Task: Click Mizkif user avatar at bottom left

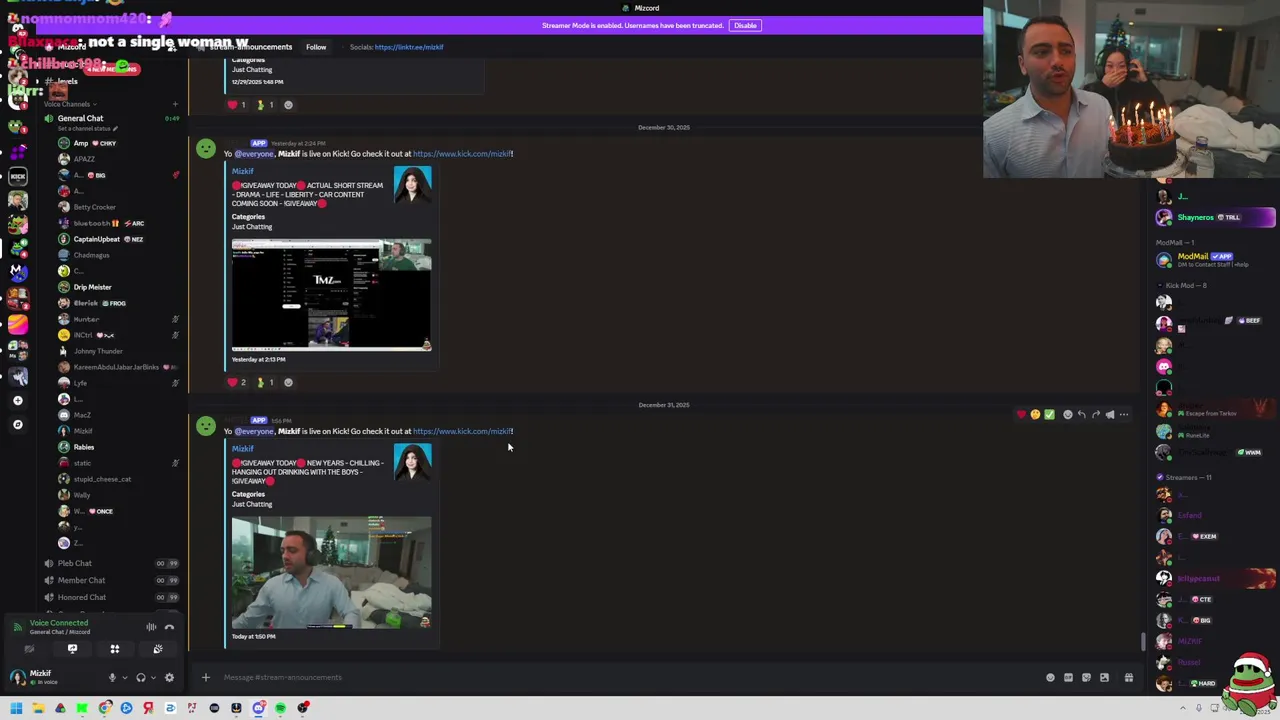Action: click(17, 677)
